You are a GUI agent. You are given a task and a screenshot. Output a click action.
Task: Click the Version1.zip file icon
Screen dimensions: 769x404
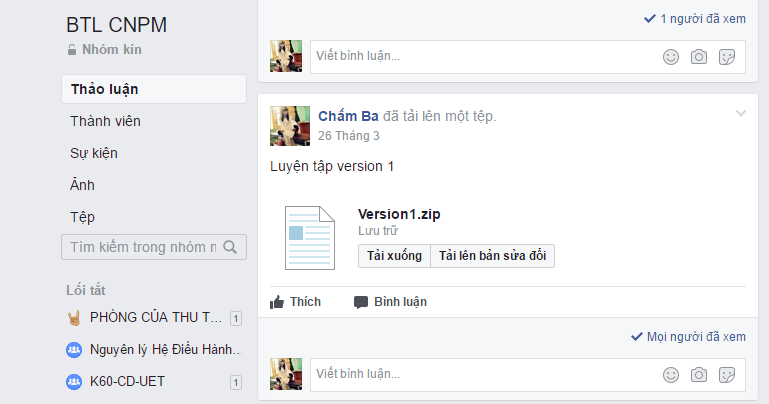(309, 237)
